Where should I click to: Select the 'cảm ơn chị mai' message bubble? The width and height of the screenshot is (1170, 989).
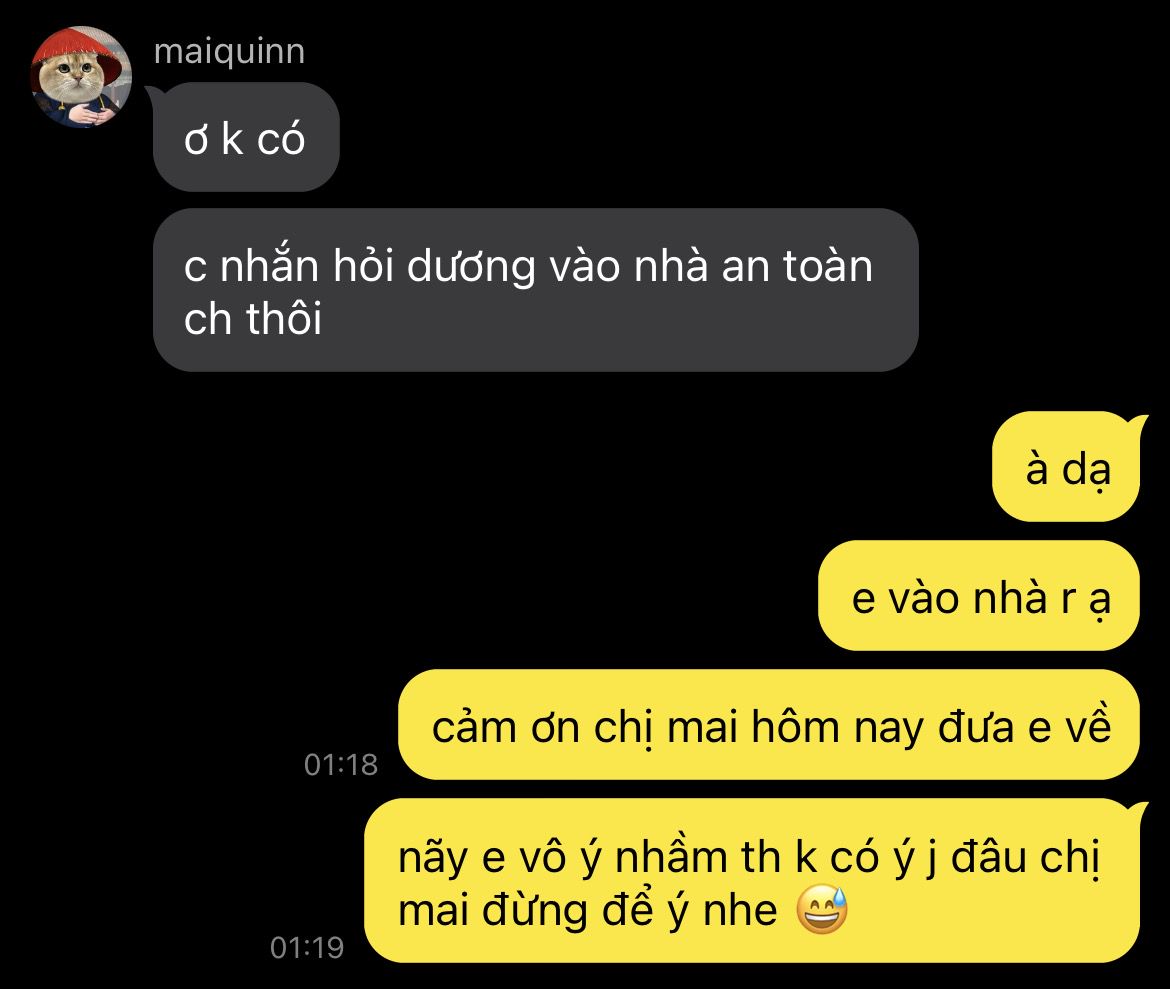tap(769, 726)
